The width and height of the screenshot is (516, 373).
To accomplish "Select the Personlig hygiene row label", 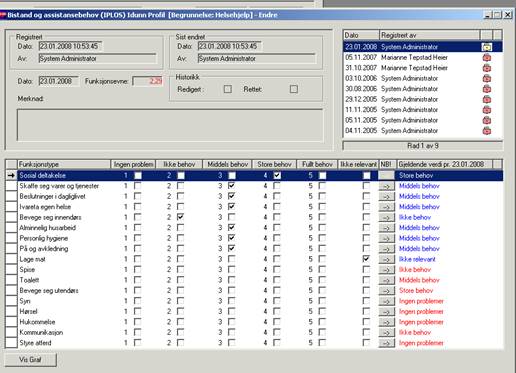I will [44, 238].
